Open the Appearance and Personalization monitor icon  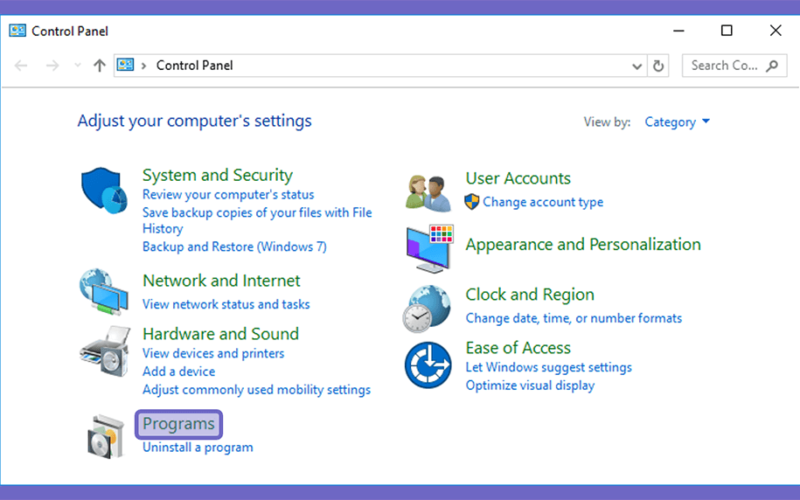(x=430, y=248)
